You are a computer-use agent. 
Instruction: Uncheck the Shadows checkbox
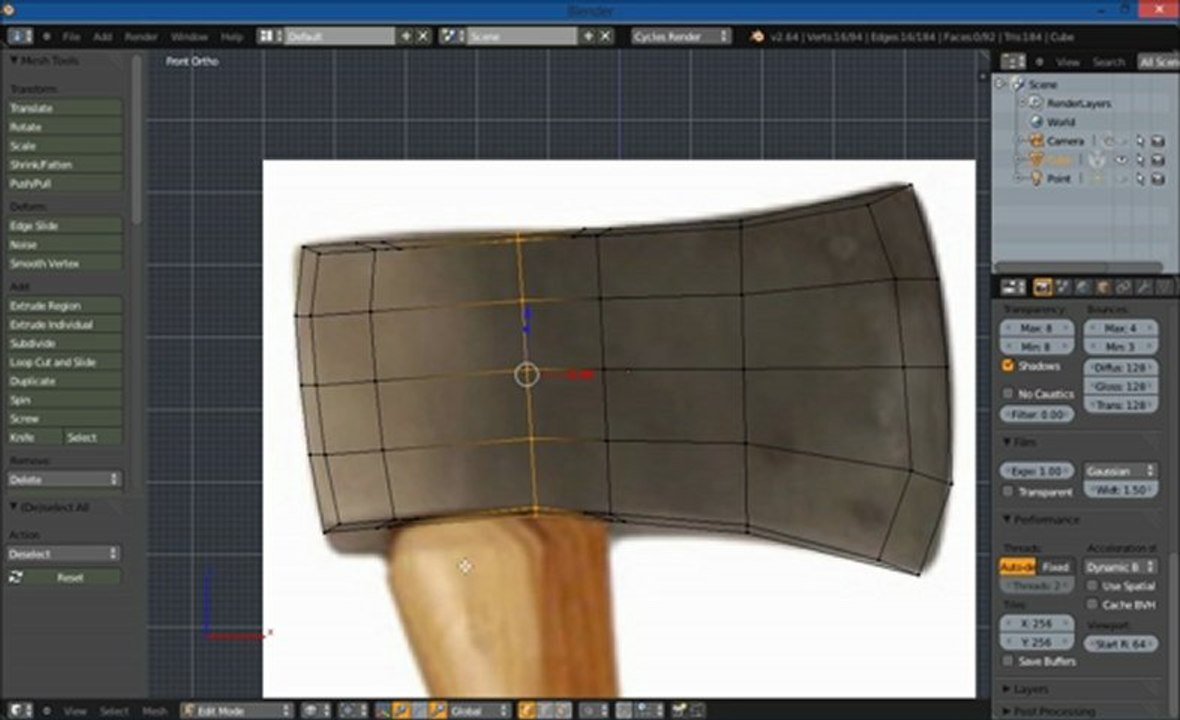tap(1008, 366)
